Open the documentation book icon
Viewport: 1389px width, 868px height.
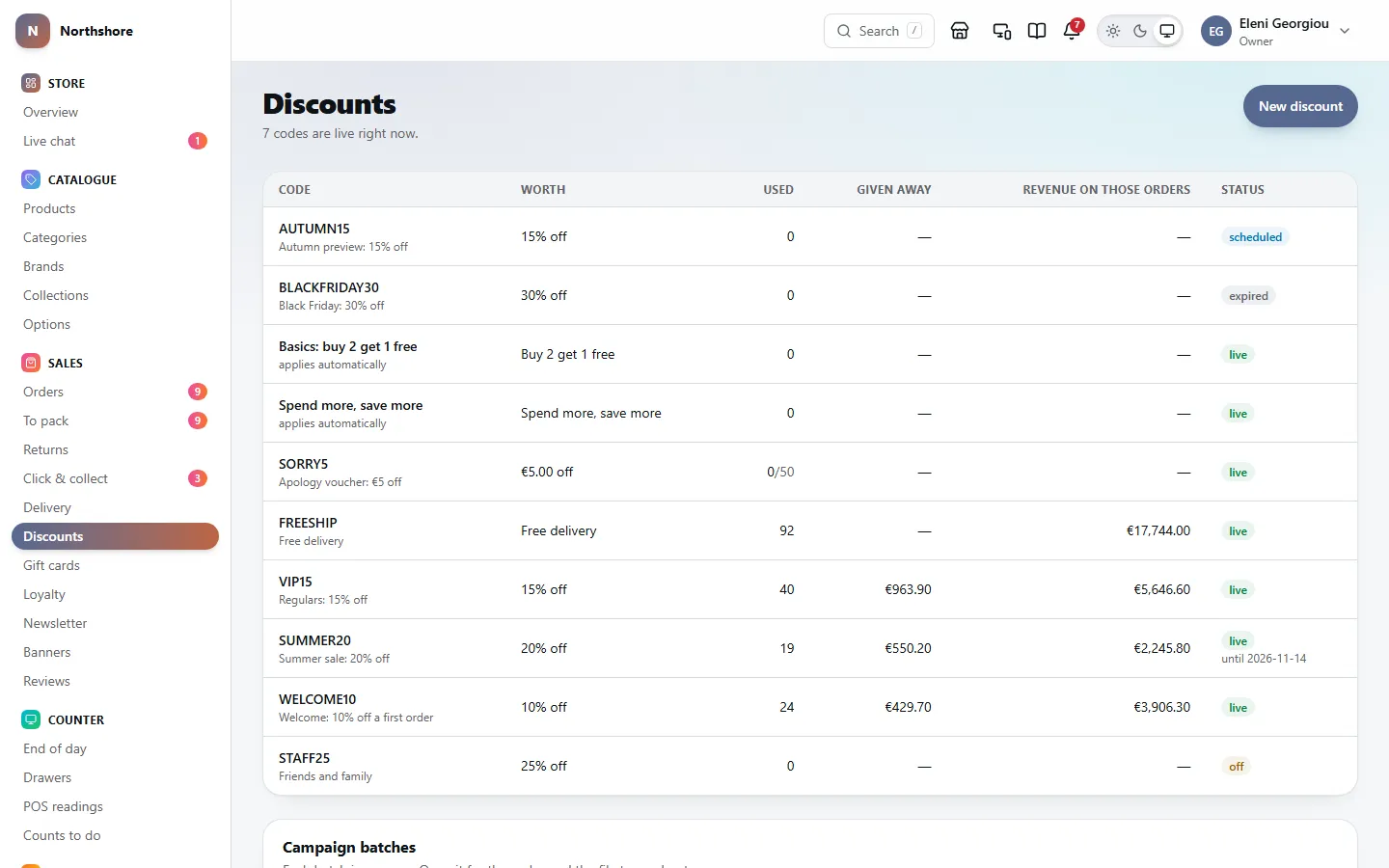coord(1037,31)
